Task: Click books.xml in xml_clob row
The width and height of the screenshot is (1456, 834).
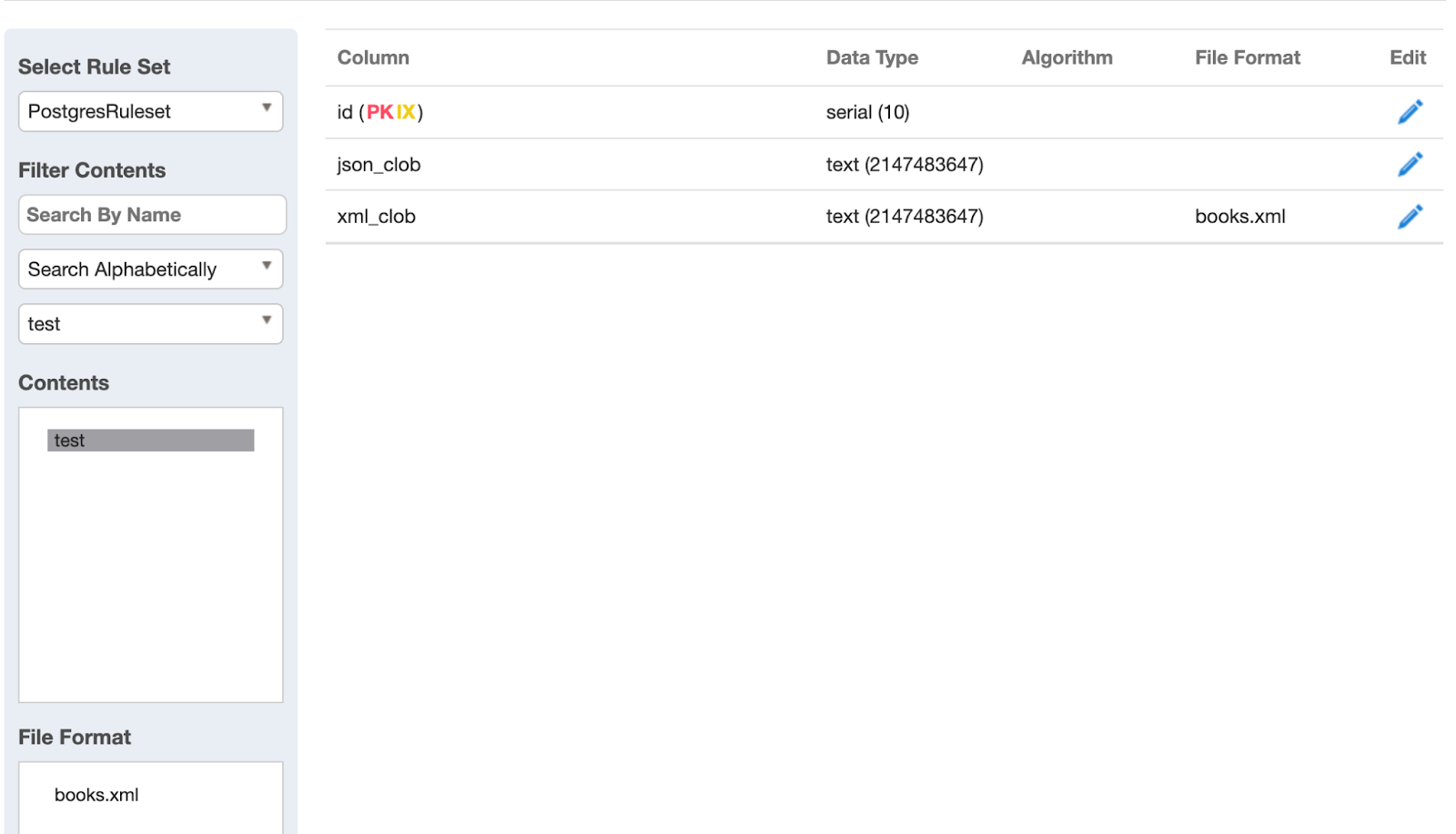Action: coord(1239,217)
